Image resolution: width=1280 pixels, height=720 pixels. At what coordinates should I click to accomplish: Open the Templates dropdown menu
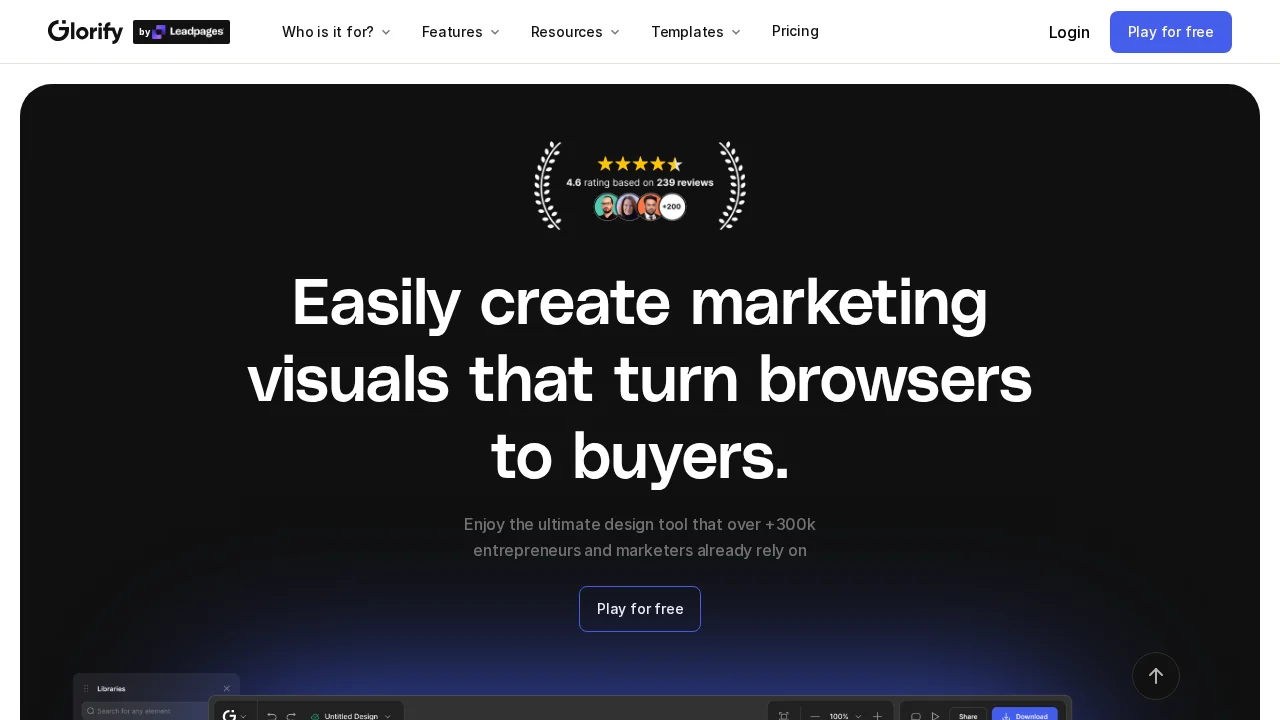click(695, 32)
